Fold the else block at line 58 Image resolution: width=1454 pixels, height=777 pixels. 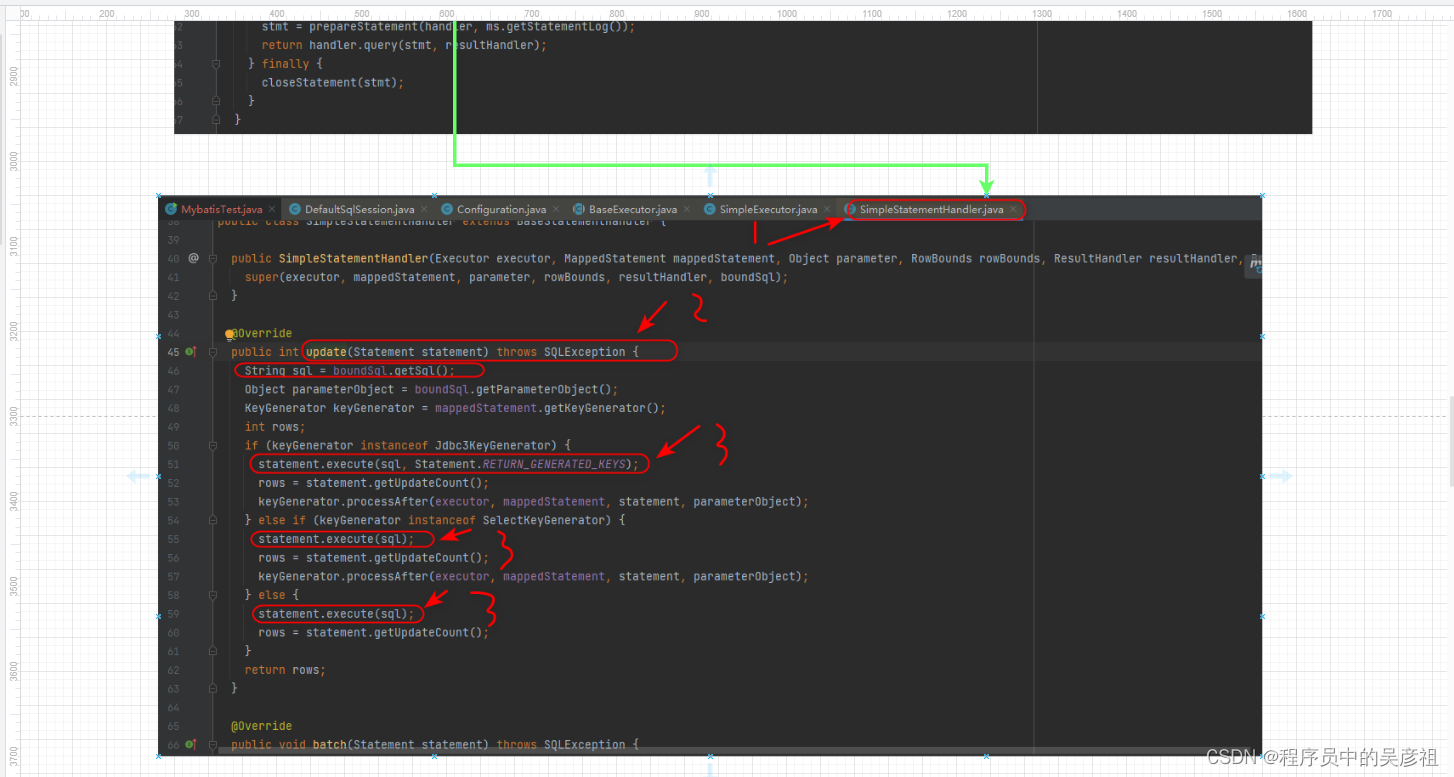click(x=213, y=595)
